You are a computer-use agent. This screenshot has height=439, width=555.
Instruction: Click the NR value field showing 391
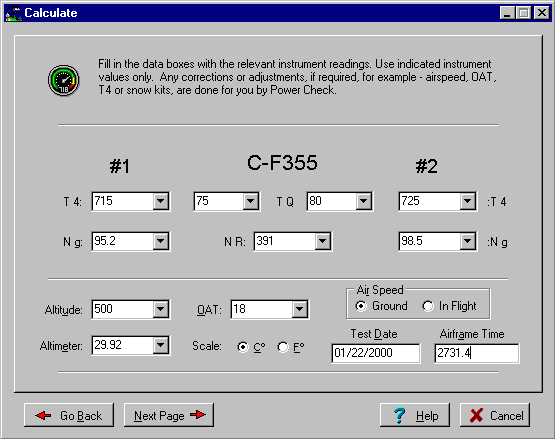(x=285, y=241)
